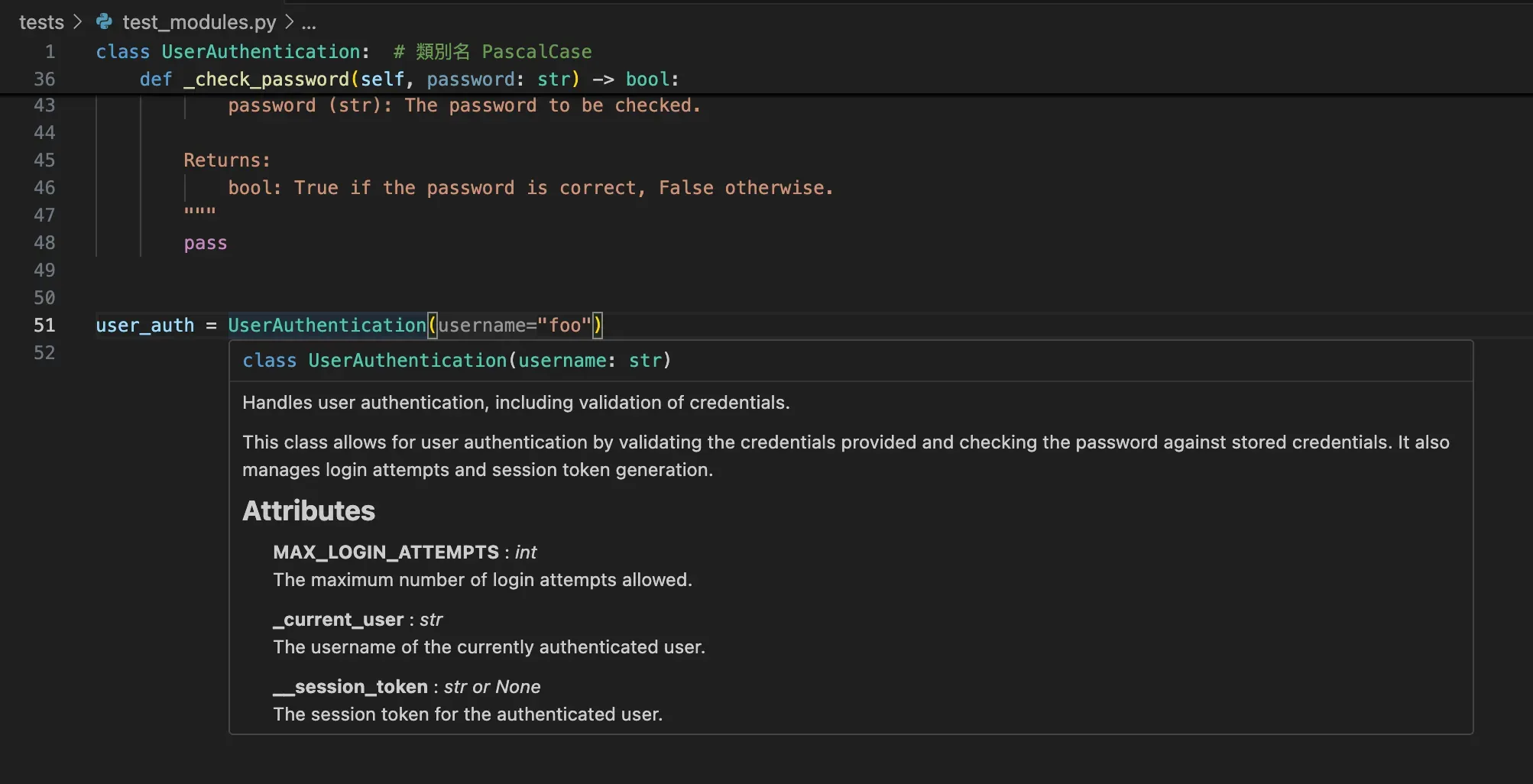Click 'This class allows for user authentication' paragraph
1533x784 pixels.
[x=846, y=455]
